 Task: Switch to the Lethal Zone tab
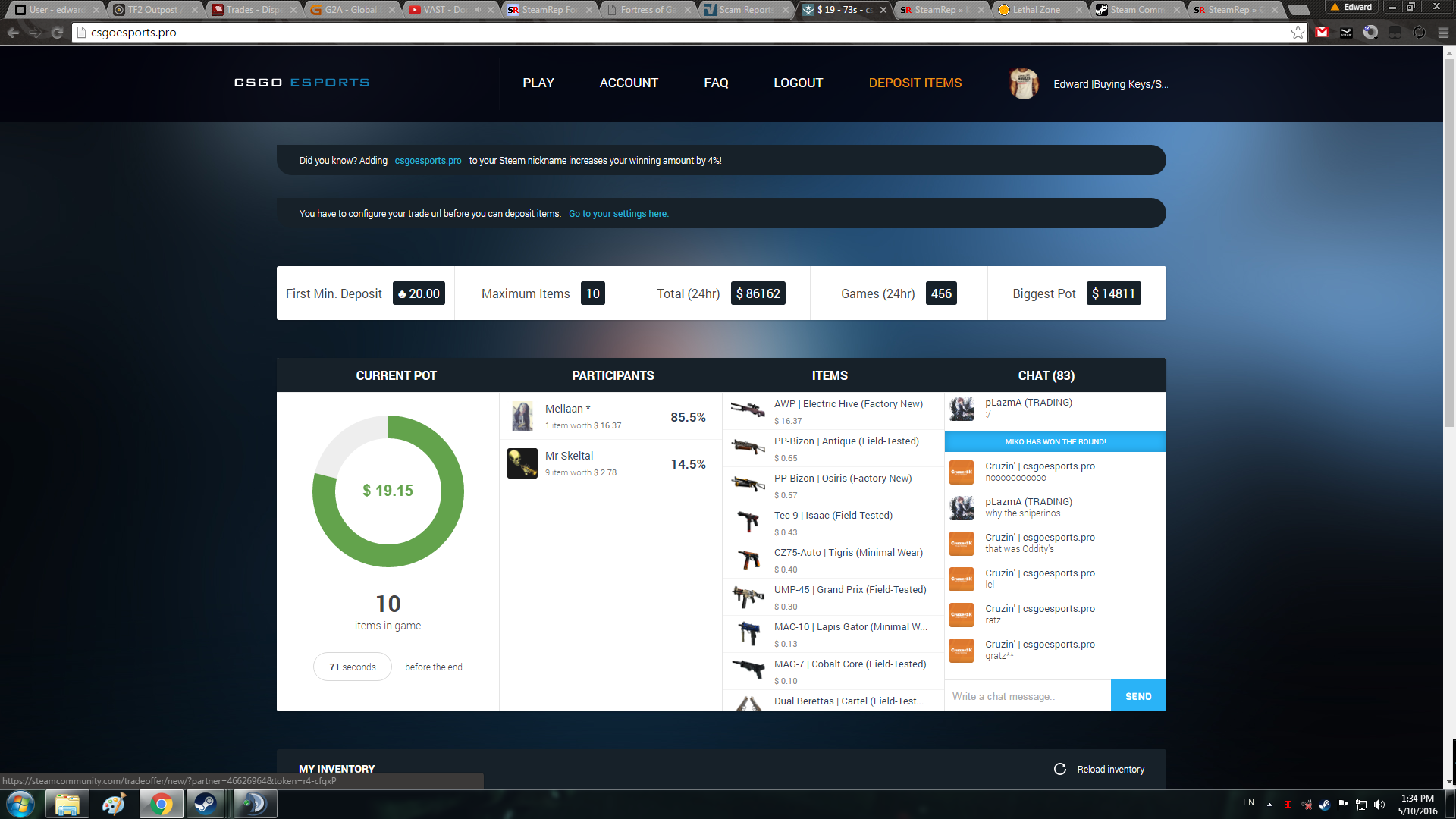point(1036,10)
